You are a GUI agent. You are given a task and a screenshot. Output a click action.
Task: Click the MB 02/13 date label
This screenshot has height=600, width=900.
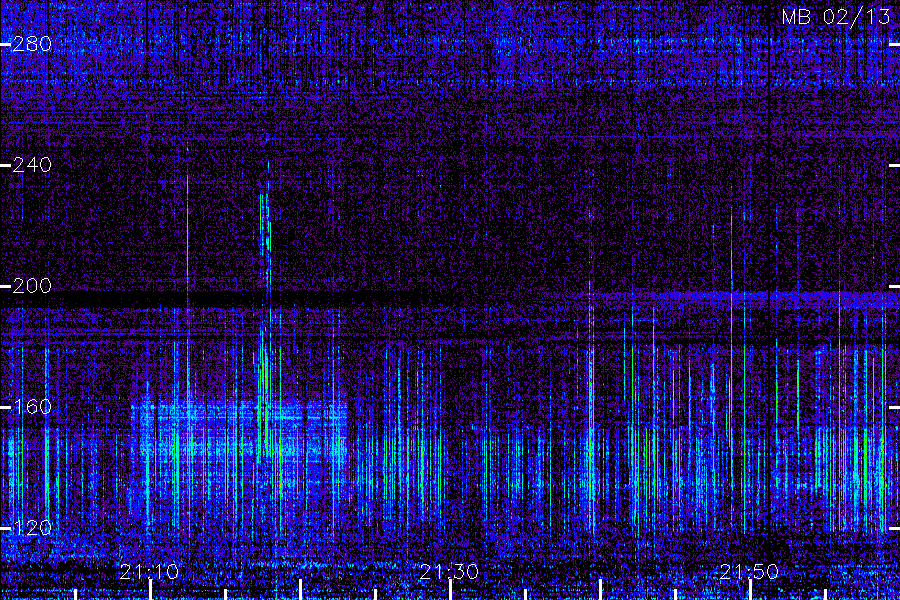[836, 17]
